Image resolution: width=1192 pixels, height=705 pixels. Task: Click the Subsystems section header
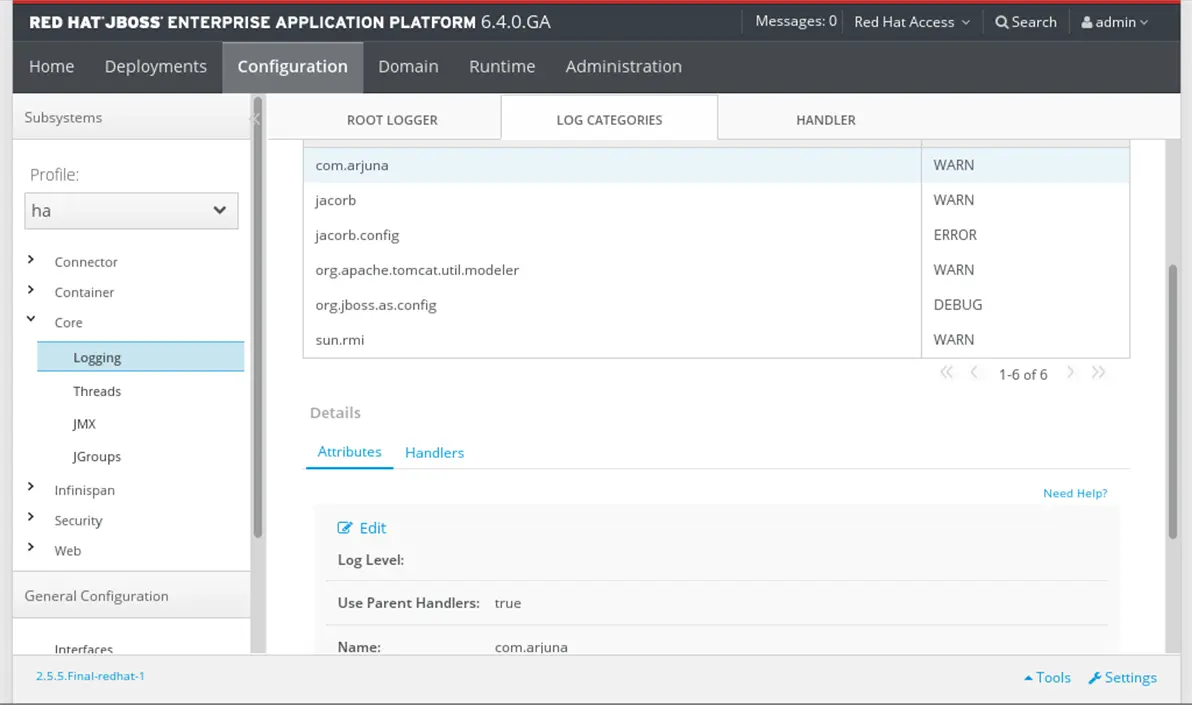[x=132, y=117]
